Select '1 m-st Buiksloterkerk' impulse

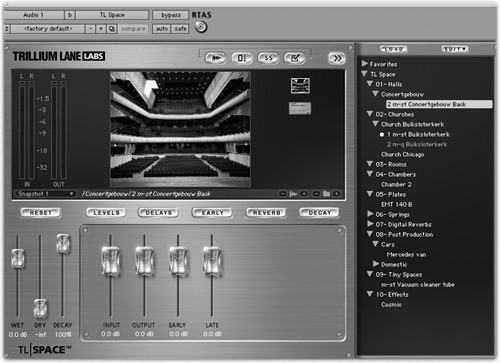pyautogui.click(x=418, y=134)
